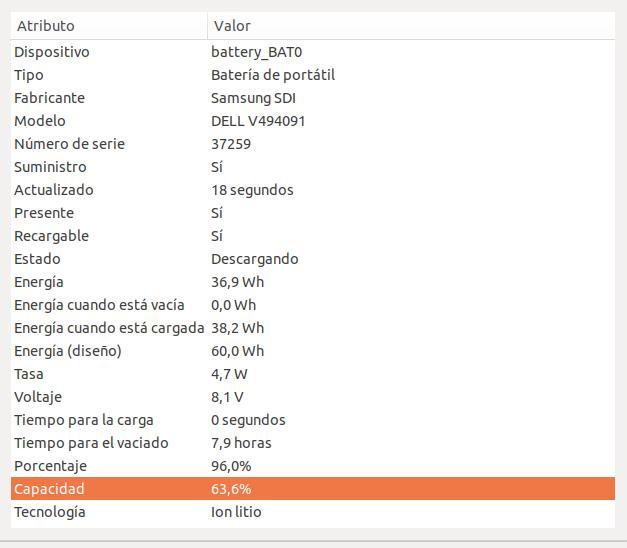Click the value DELL V494091
Viewport: 627px width, 548px height.
pos(258,121)
